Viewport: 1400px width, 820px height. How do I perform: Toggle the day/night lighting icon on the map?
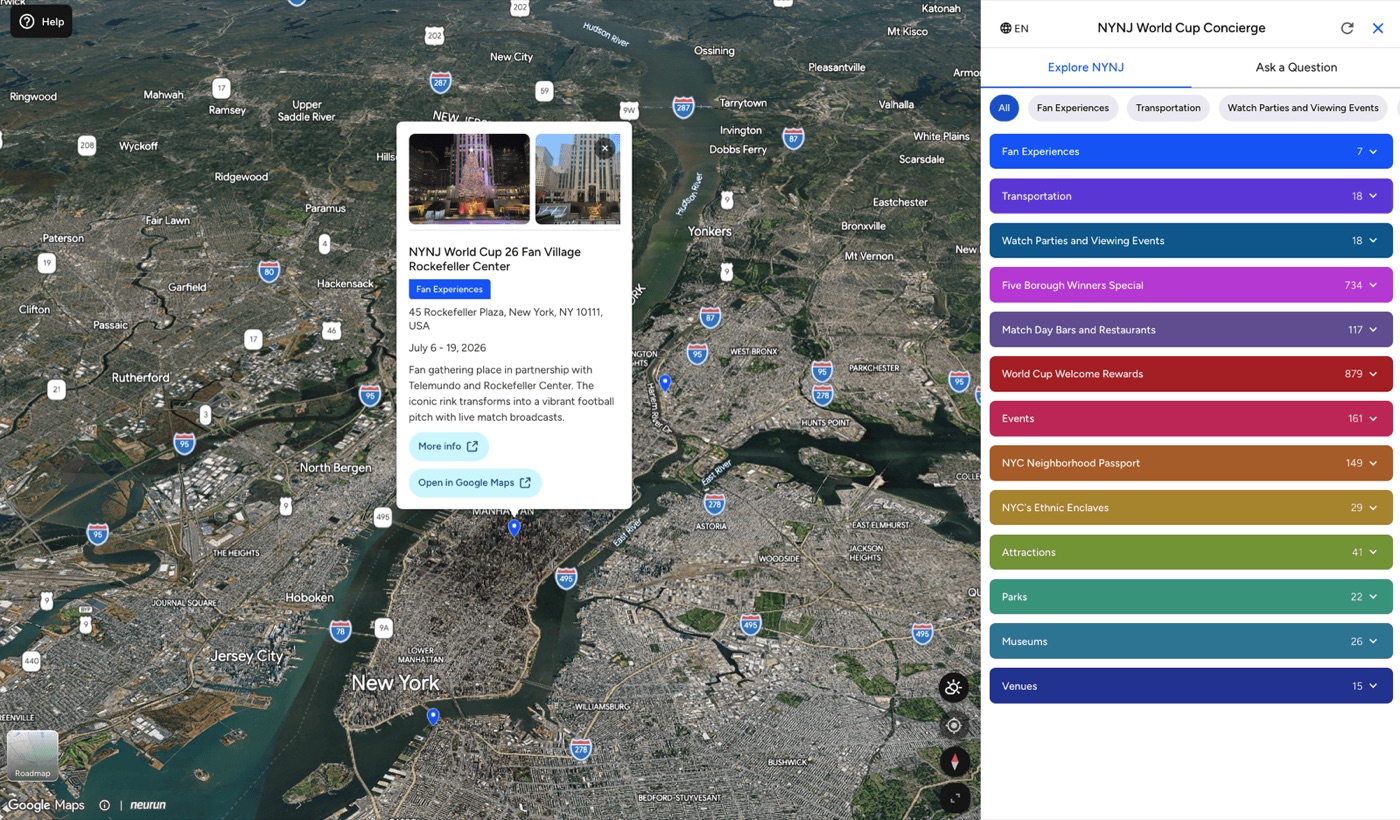click(954, 687)
